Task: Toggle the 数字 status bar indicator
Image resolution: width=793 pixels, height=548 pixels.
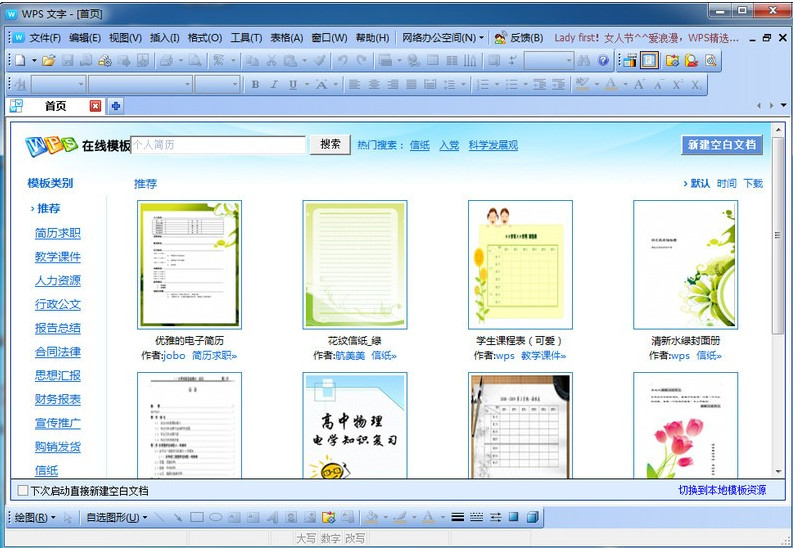Action: (330, 538)
